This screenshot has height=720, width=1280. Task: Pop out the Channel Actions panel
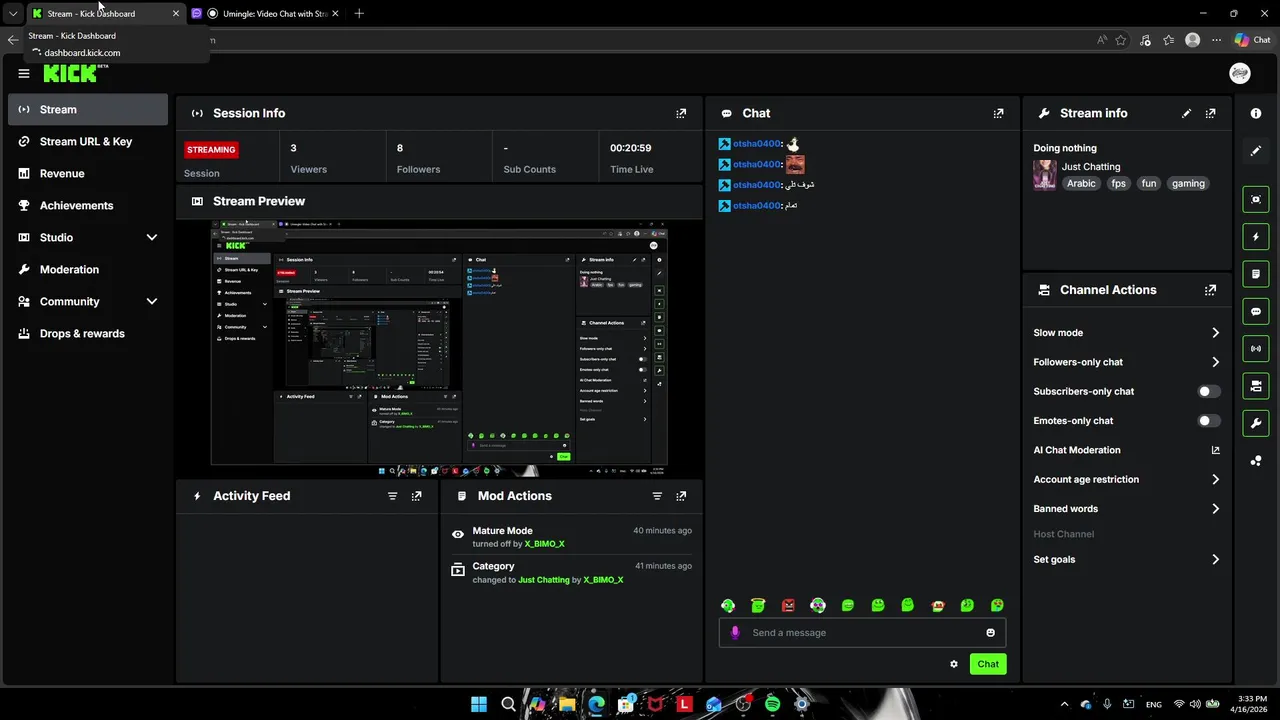point(1211,290)
